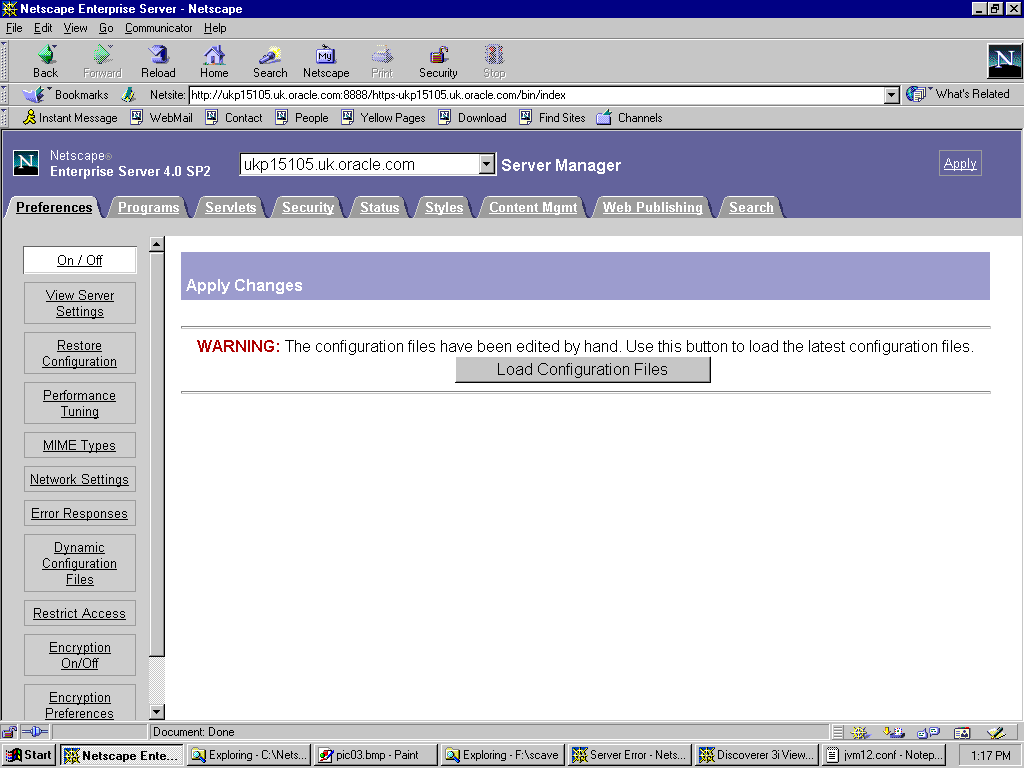Screen dimensions: 1024x768
Task: Open Search from navigation toolbar
Action: click(270, 62)
